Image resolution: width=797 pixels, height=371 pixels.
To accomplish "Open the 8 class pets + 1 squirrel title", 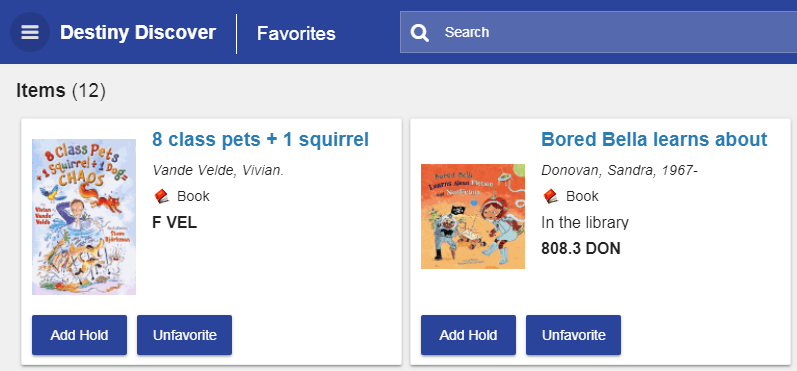I will coord(260,139).
